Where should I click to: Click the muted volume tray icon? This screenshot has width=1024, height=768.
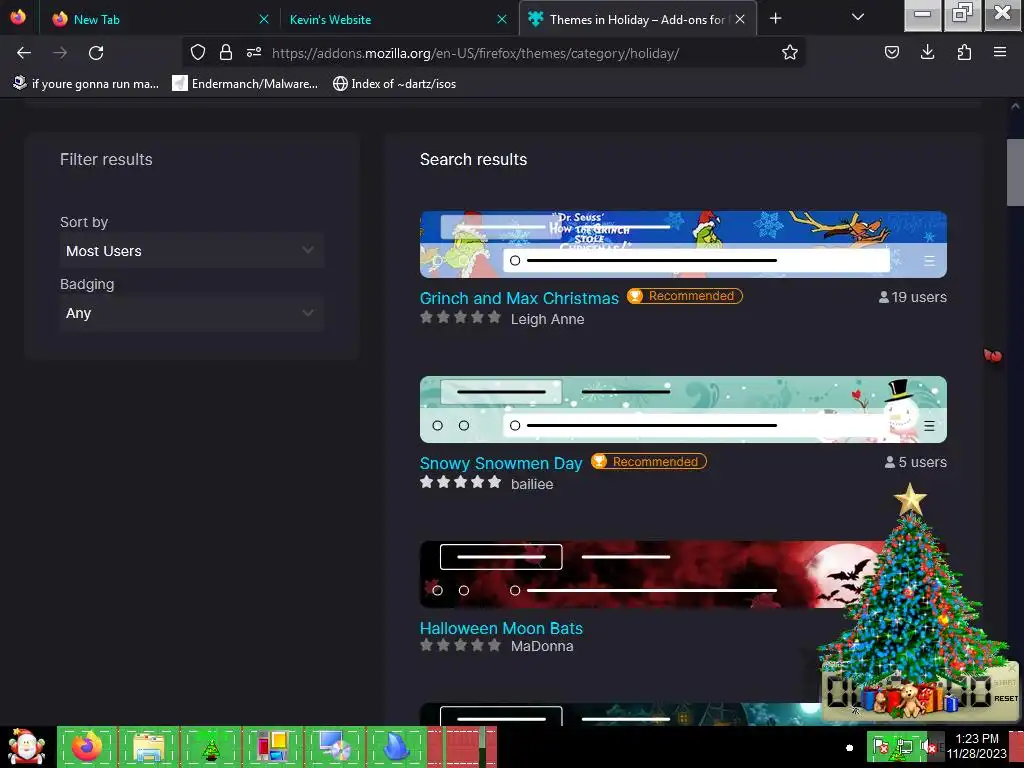click(928, 747)
